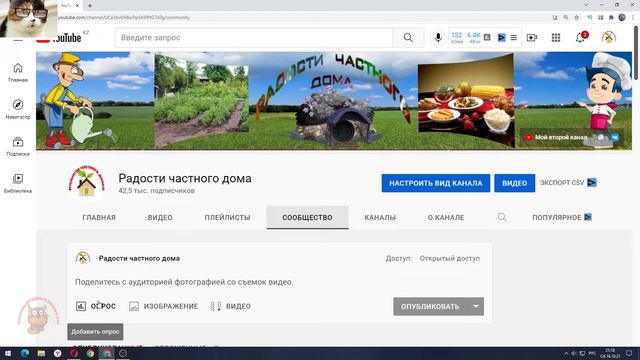Open Windows Start menu
This screenshot has height=360, width=640.
pyautogui.click(x=8, y=353)
